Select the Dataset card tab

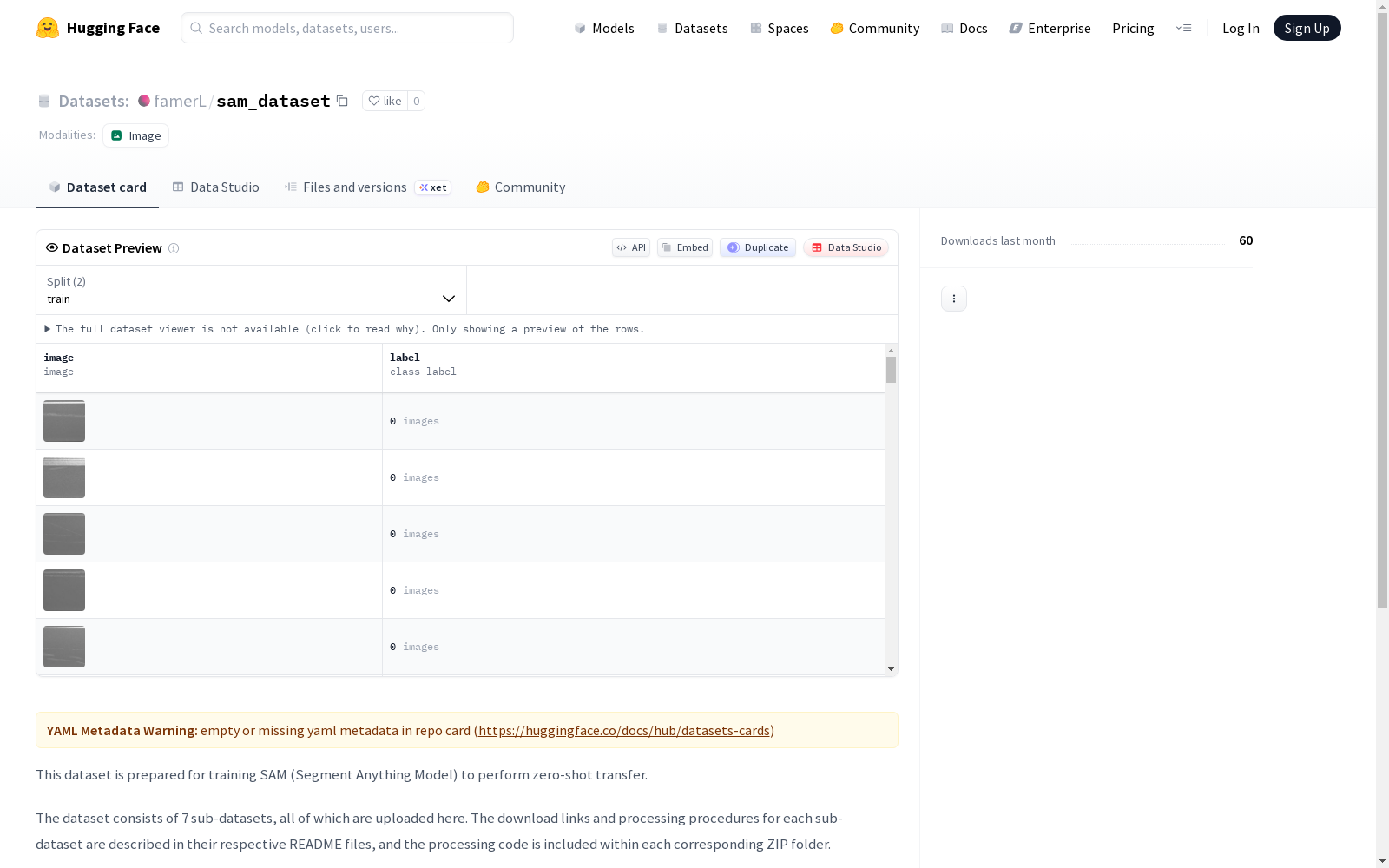click(x=97, y=187)
